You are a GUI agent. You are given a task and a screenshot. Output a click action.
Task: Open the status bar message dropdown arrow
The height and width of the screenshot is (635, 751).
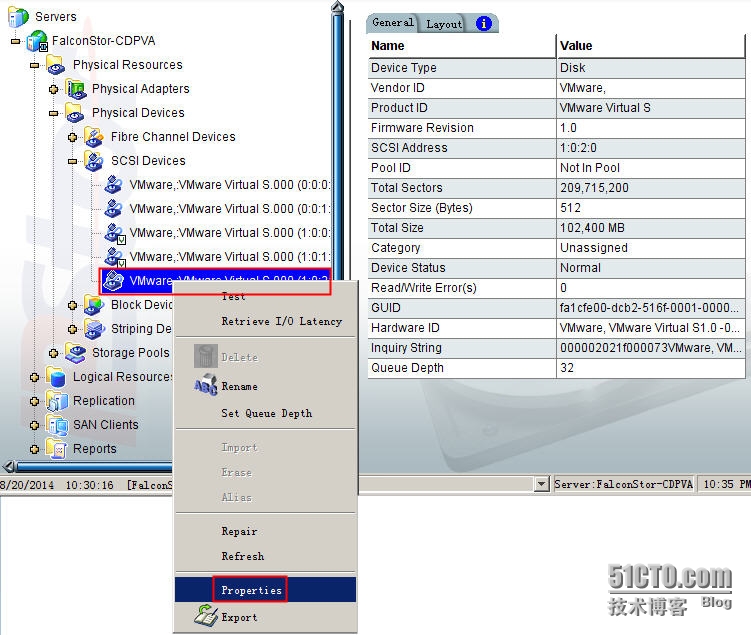coord(541,484)
